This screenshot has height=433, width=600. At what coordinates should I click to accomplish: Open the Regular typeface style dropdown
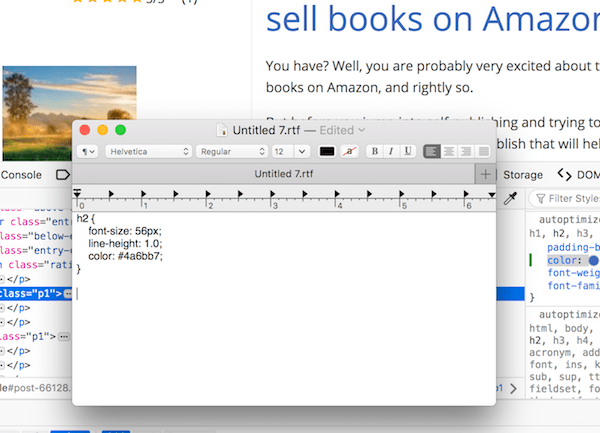click(231, 151)
